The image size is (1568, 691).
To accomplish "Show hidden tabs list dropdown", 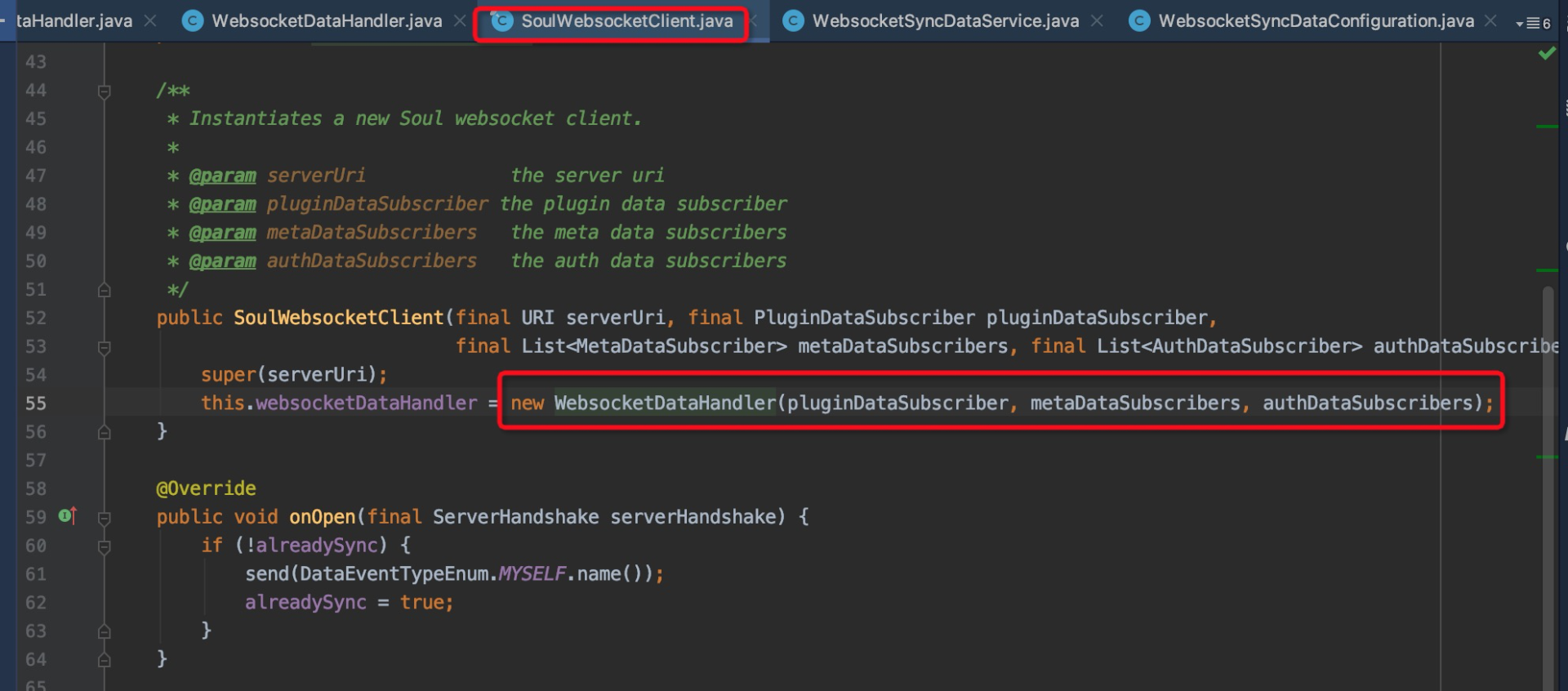I will 1533,24.
